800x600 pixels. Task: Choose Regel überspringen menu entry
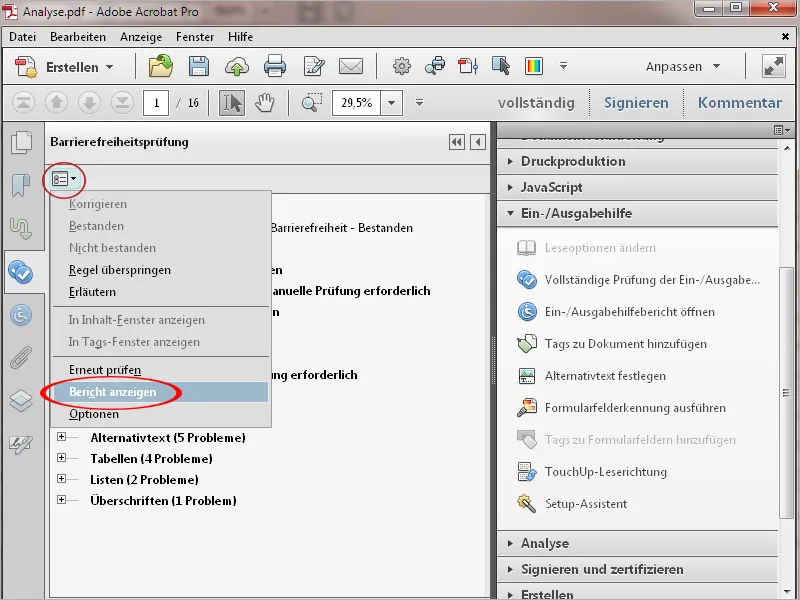161,270
